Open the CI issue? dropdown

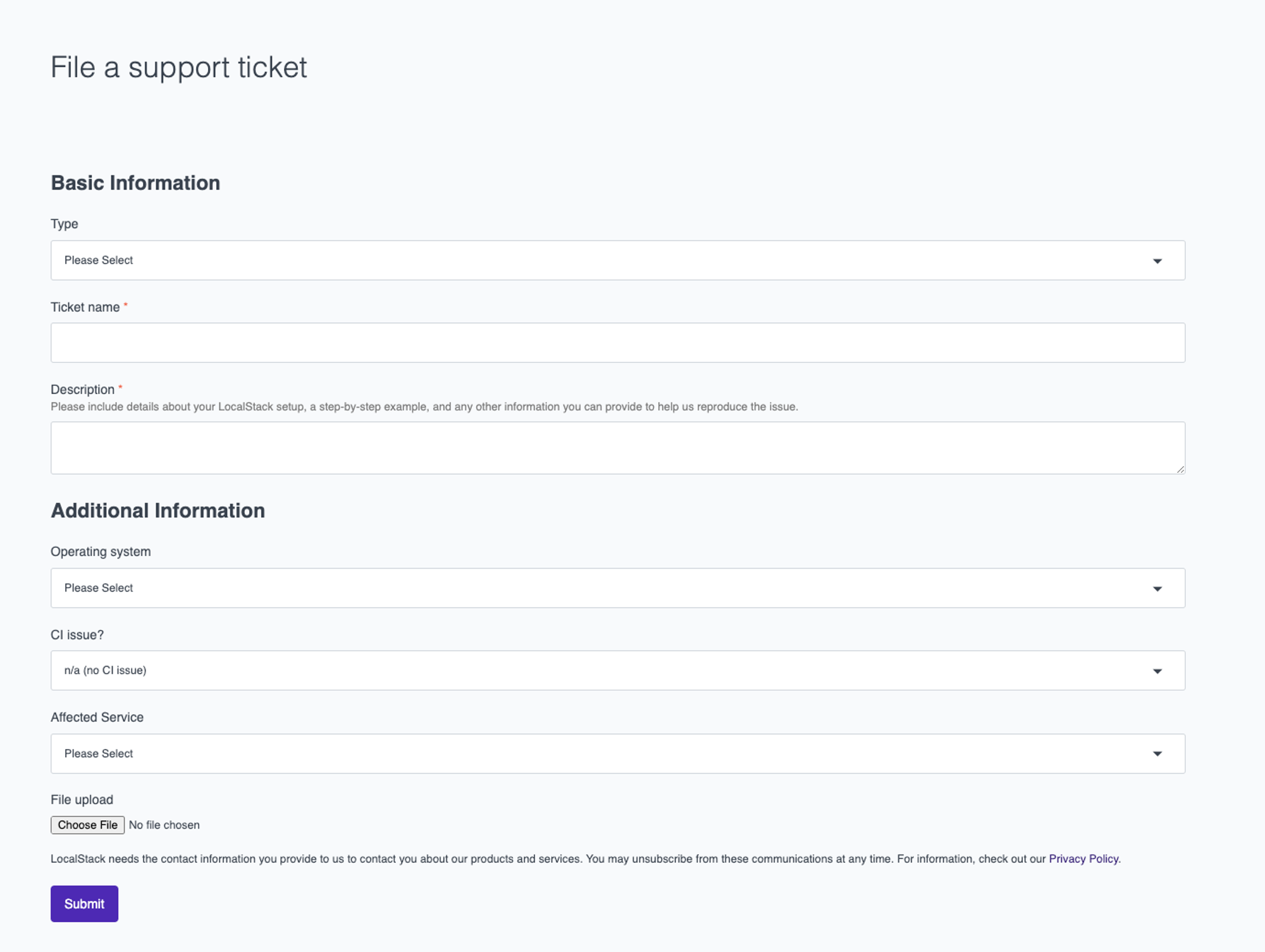(x=617, y=670)
